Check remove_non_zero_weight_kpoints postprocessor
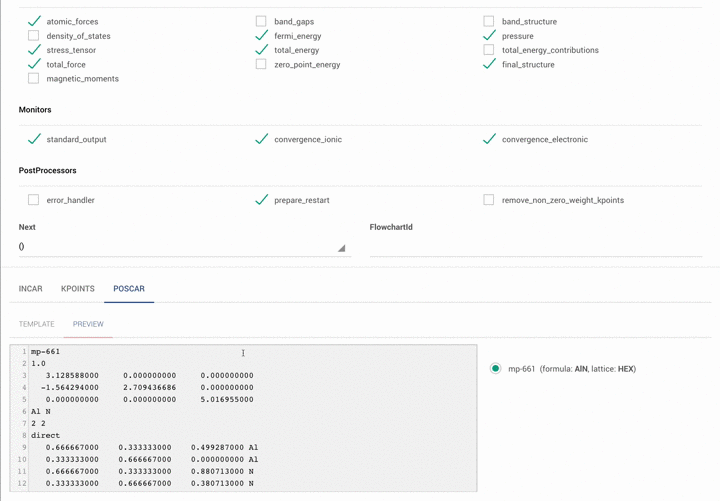The image size is (720, 501). (x=489, y=200)
